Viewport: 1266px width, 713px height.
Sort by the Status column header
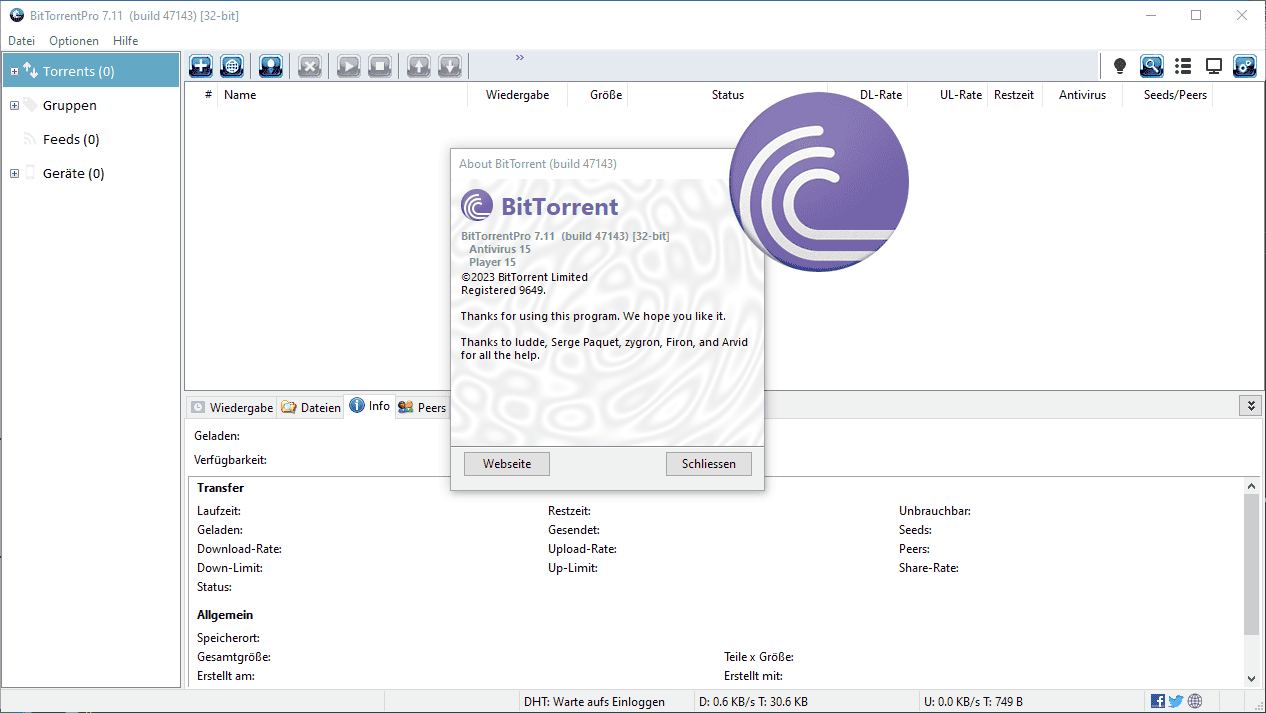pos(728,95)
